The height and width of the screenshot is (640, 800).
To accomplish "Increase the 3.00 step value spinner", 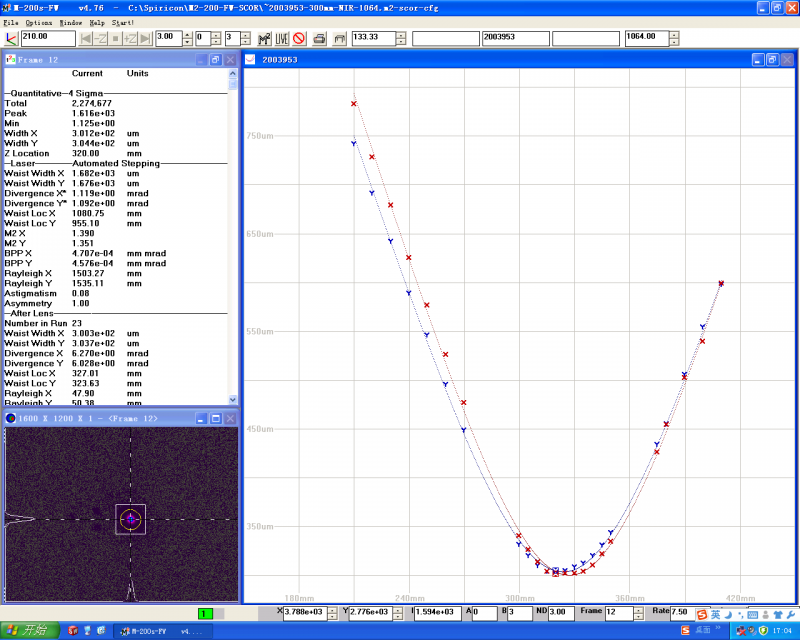I will click(x=187, y=35).
